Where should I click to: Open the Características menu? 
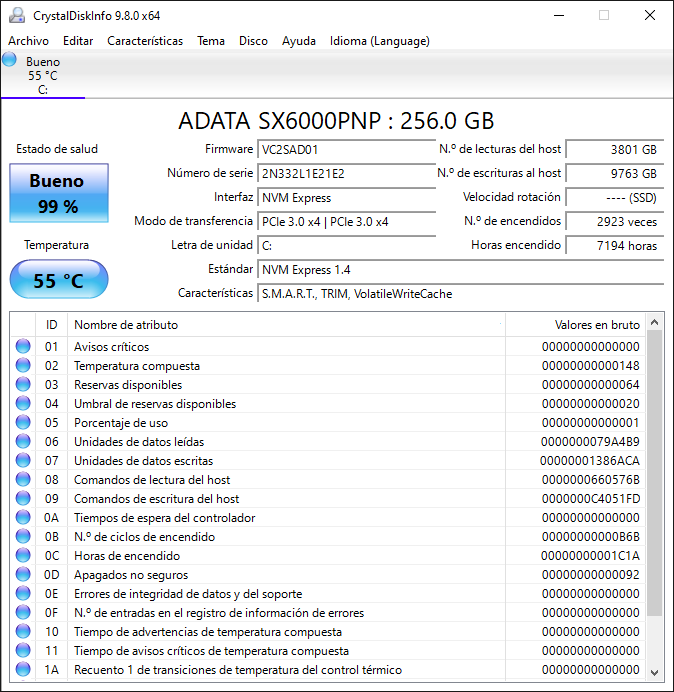click(145, 41)
